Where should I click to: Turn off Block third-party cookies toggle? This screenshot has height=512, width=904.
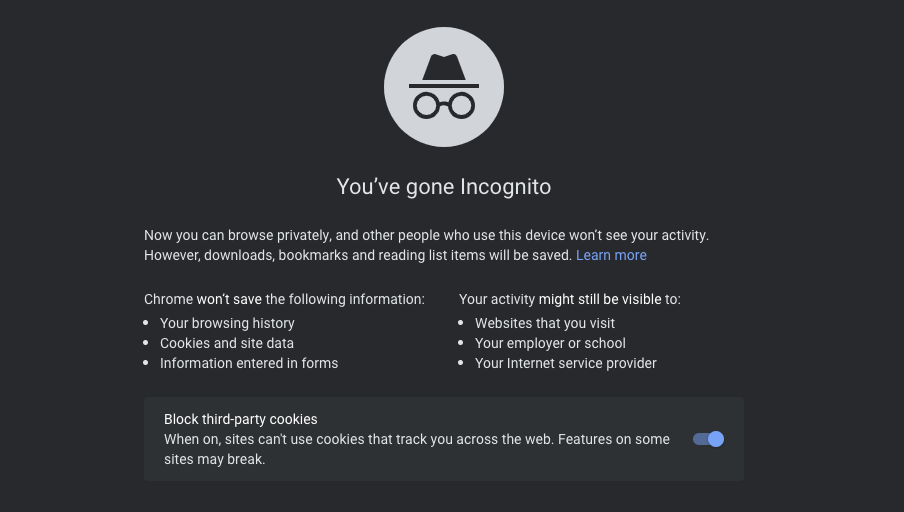pos(709,439)
